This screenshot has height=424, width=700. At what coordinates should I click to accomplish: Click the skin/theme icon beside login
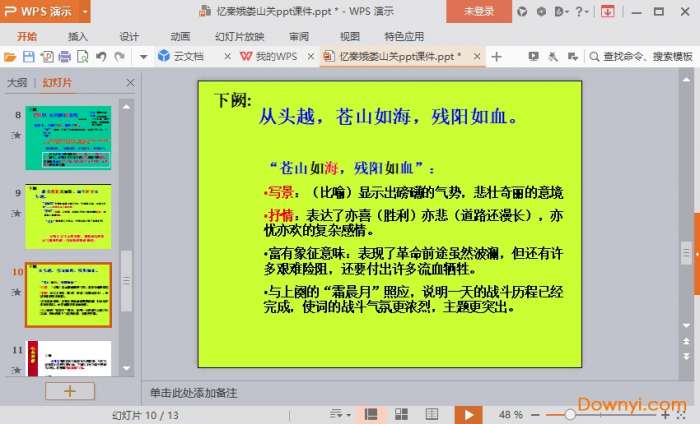(x=522, y=12)
